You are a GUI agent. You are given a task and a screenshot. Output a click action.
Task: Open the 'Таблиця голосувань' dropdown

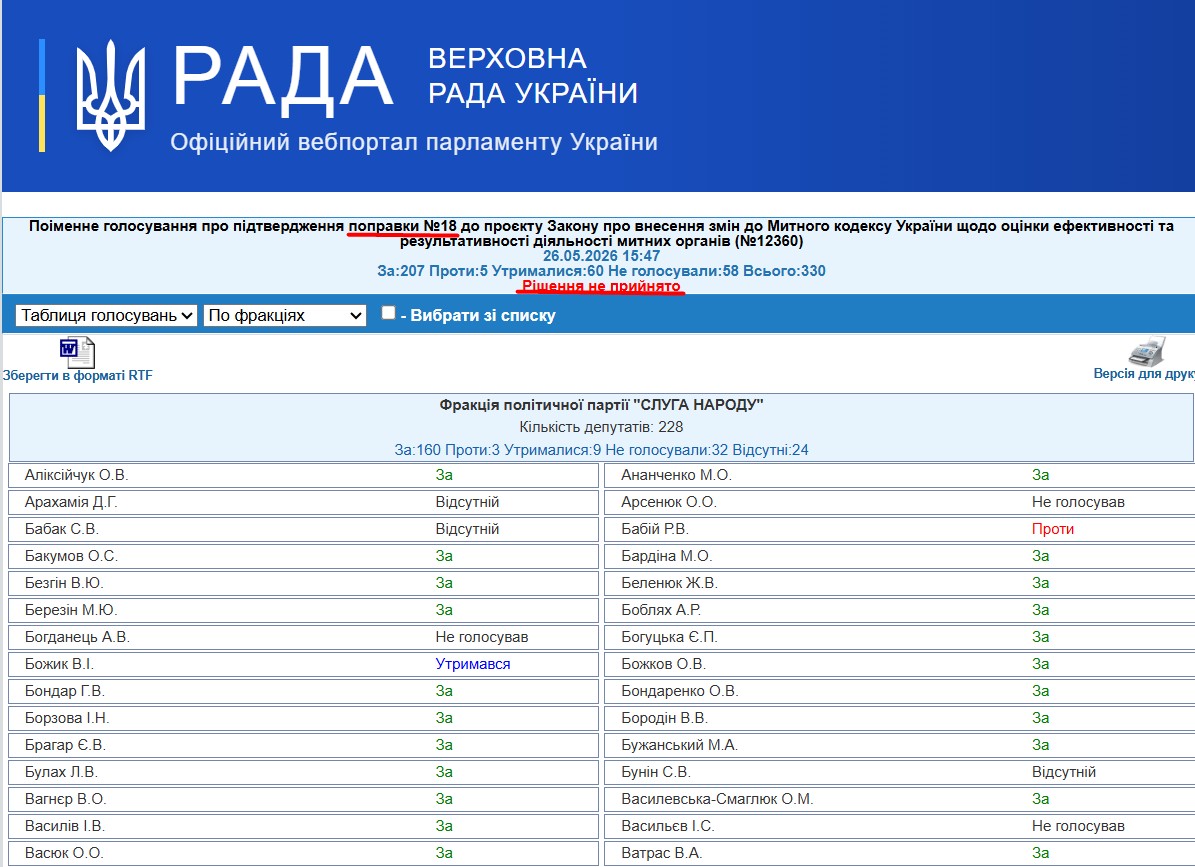pyautogui.click(x=106, y=315)
